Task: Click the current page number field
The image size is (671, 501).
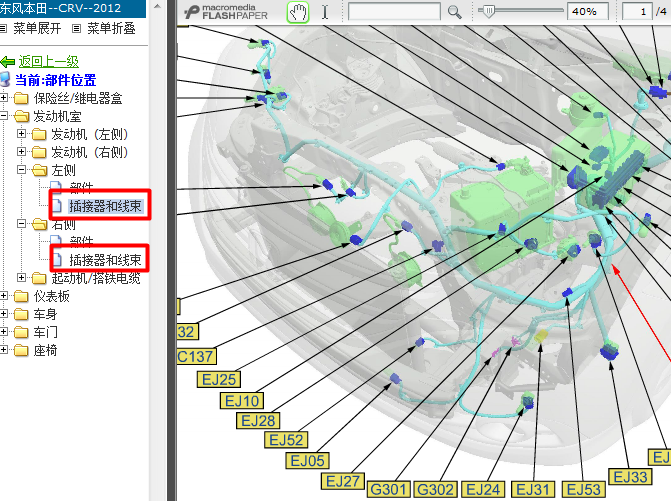Action: click(636, 12)
